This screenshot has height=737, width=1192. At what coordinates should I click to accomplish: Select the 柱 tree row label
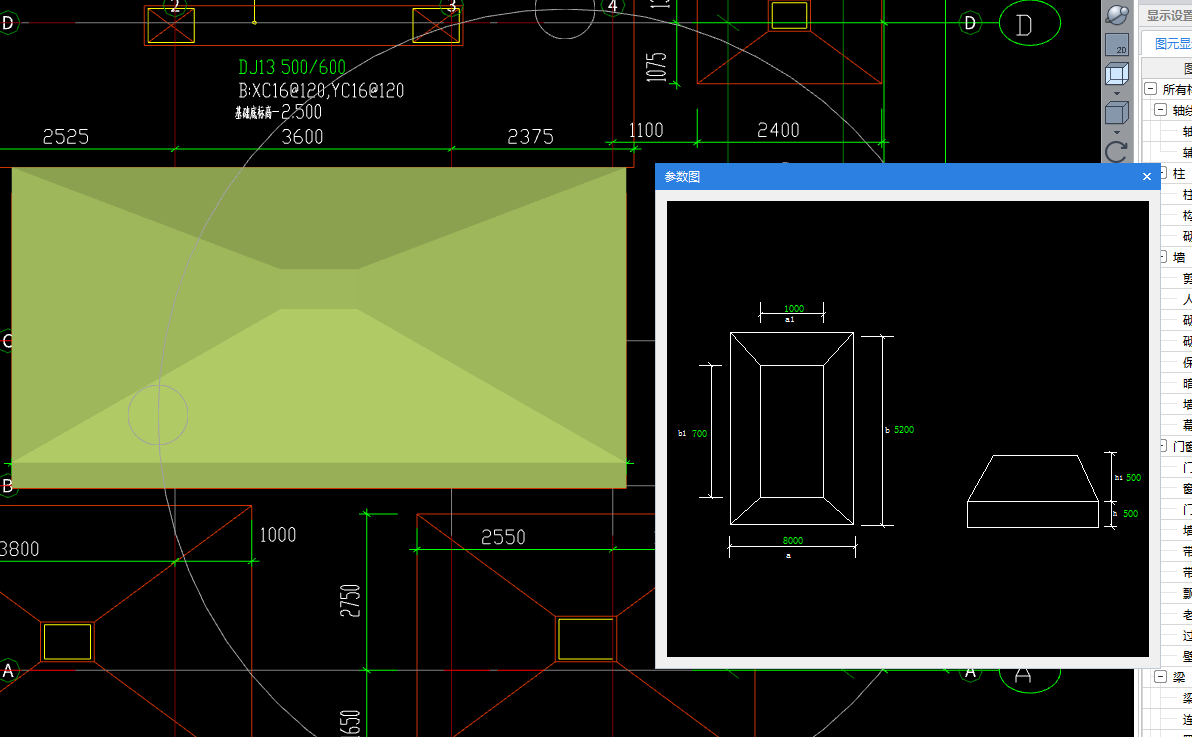(1179, 173)
